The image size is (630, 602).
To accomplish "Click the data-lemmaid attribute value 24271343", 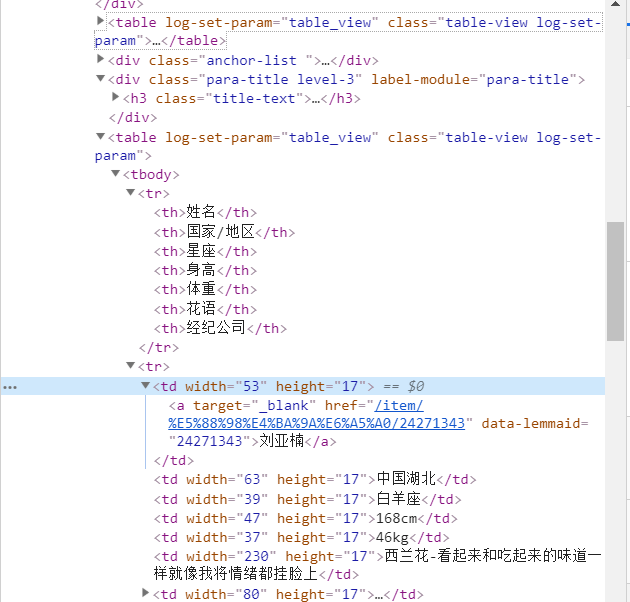I will [x=209, y=441].
